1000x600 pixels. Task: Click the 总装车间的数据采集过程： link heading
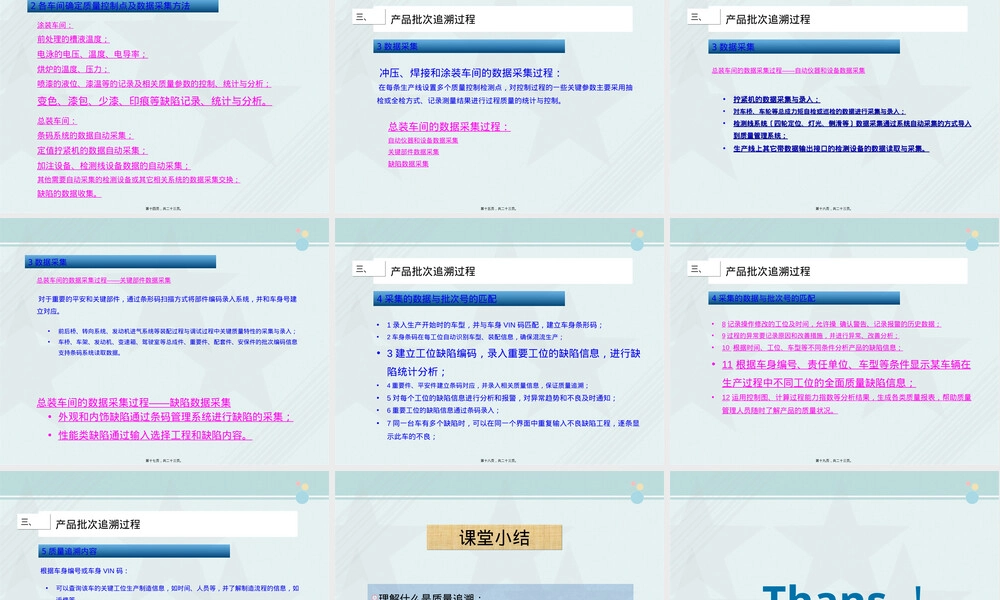449,127
